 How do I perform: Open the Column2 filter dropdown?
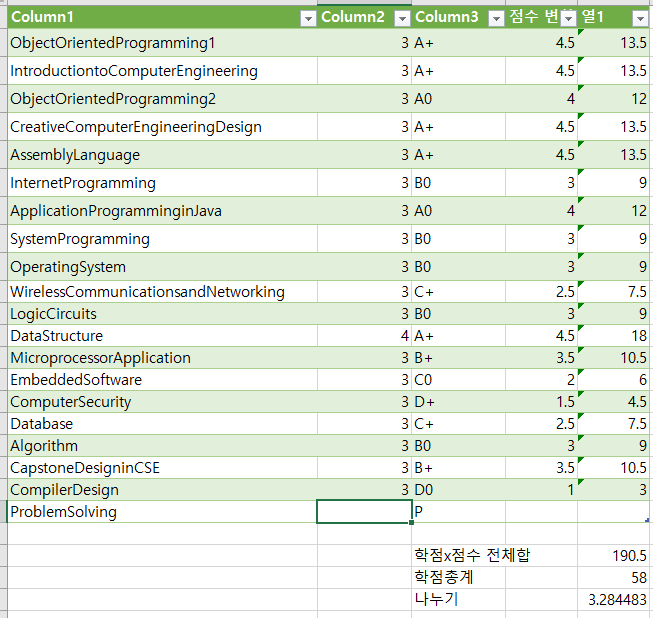point(402,18)
